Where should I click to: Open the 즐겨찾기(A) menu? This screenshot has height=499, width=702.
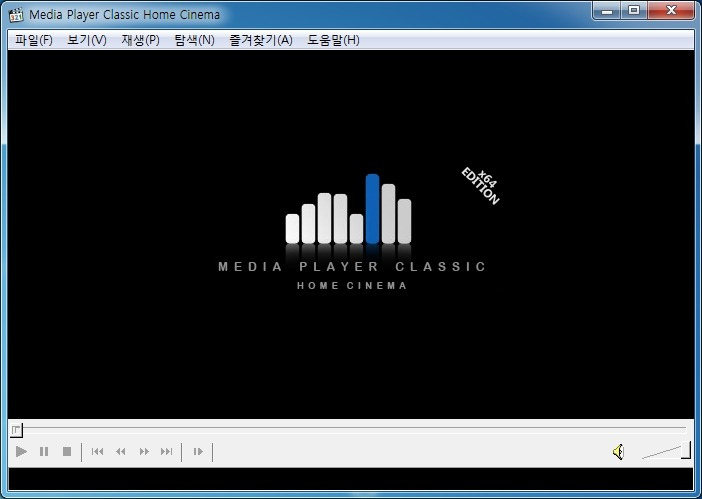tap(261, 40)
